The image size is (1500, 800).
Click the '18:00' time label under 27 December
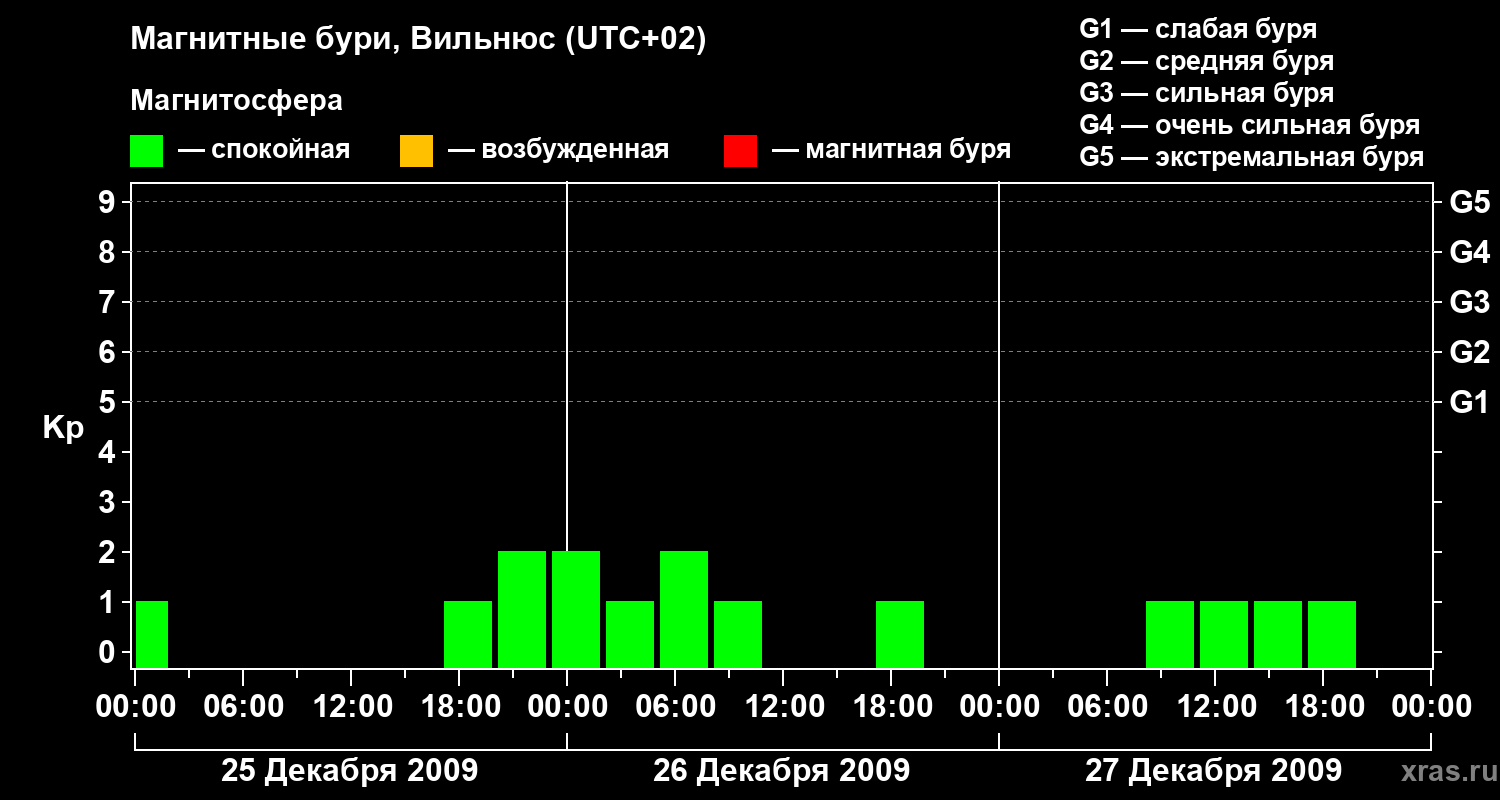click(1323, 706)
